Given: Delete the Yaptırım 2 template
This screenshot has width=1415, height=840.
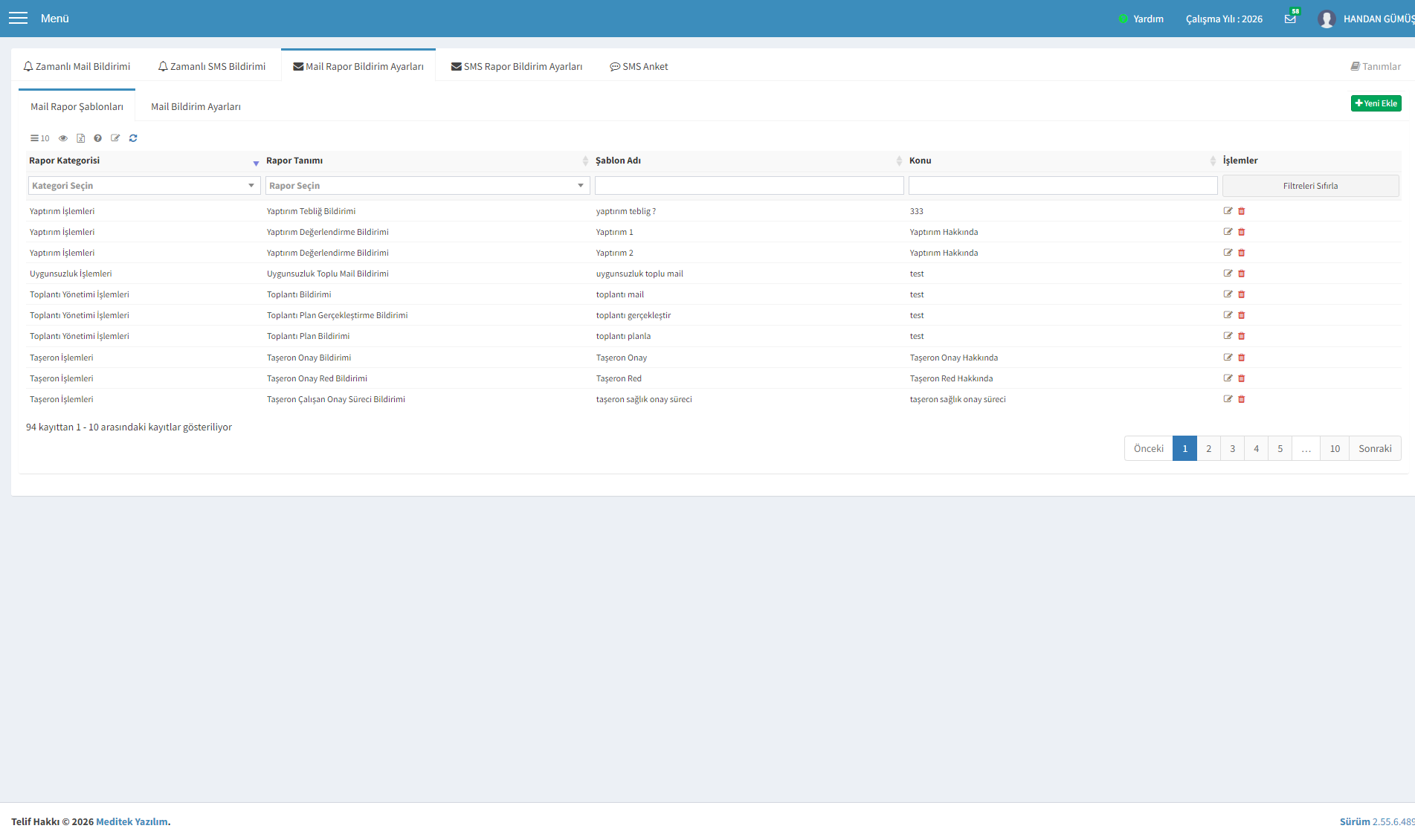Looking at the screenshot, I should pyautogui.click(x=1241, y=253).
